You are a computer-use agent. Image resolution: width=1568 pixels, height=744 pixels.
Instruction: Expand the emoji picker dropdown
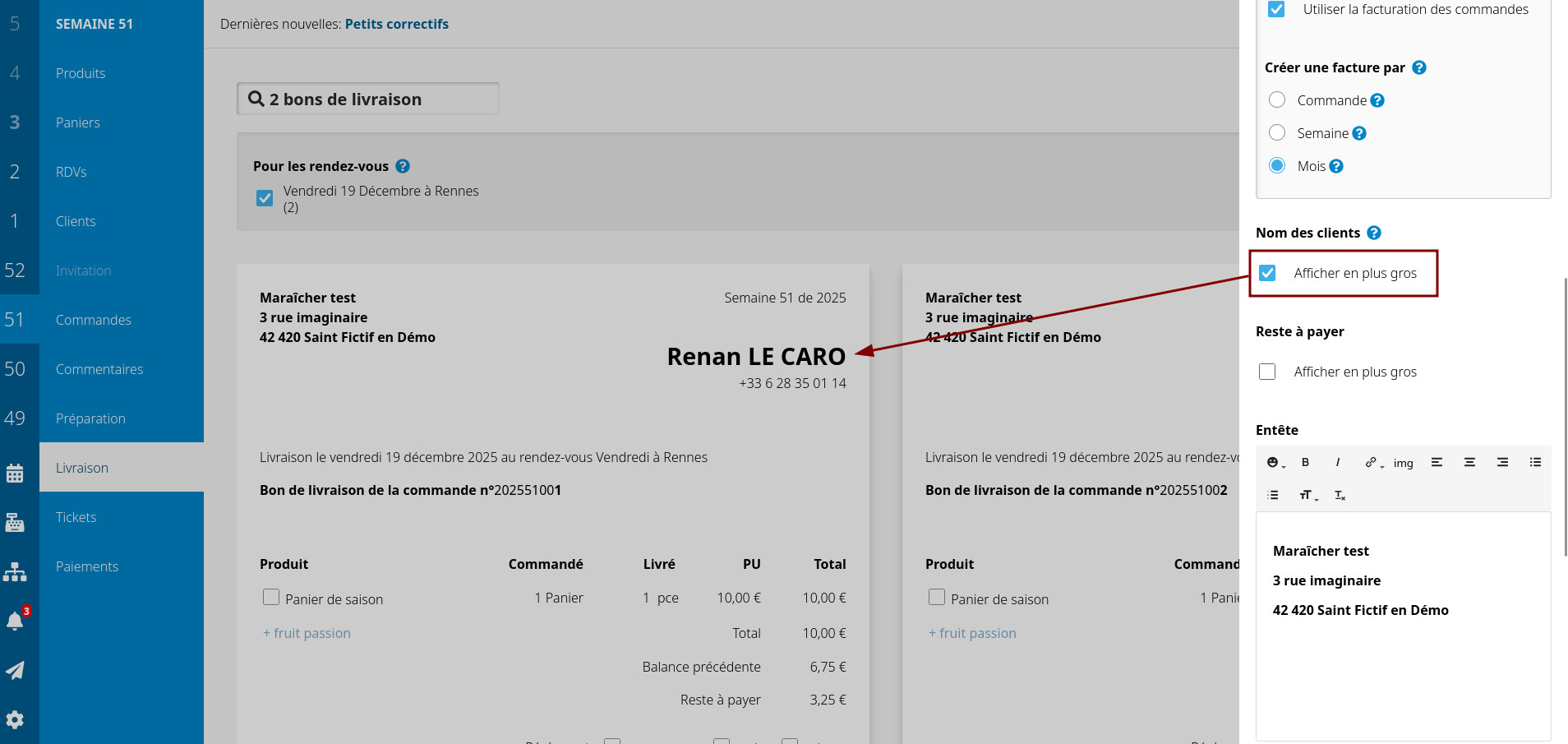1275,463
